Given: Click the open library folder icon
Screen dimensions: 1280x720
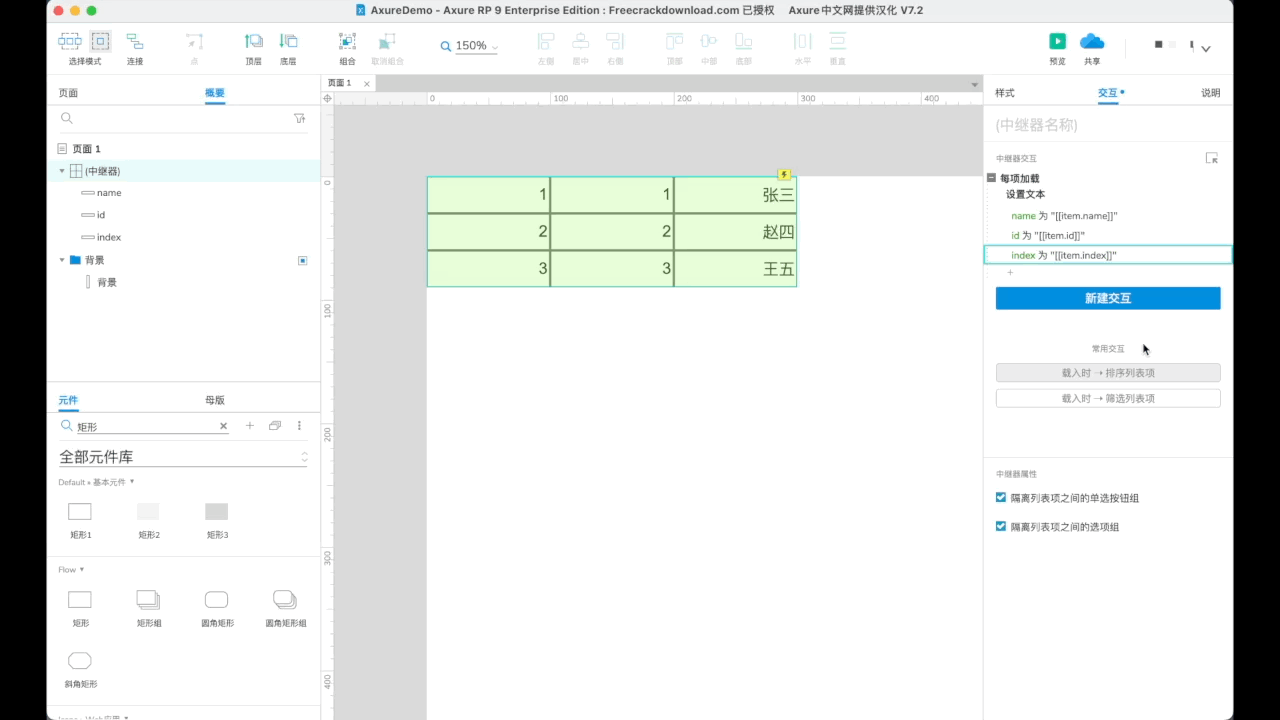Looking at the screenshot, I should point(275,426).
